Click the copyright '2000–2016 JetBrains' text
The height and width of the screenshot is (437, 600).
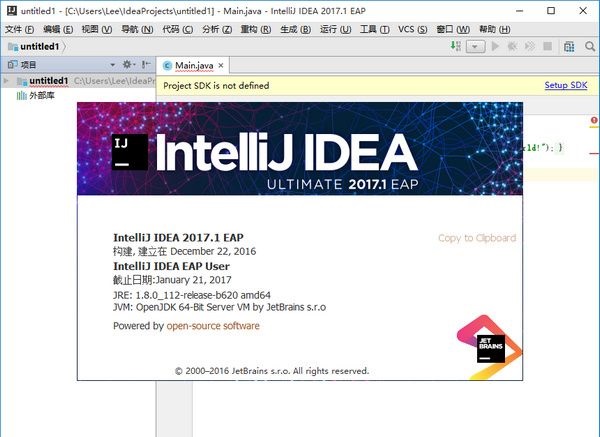(272, 371)
